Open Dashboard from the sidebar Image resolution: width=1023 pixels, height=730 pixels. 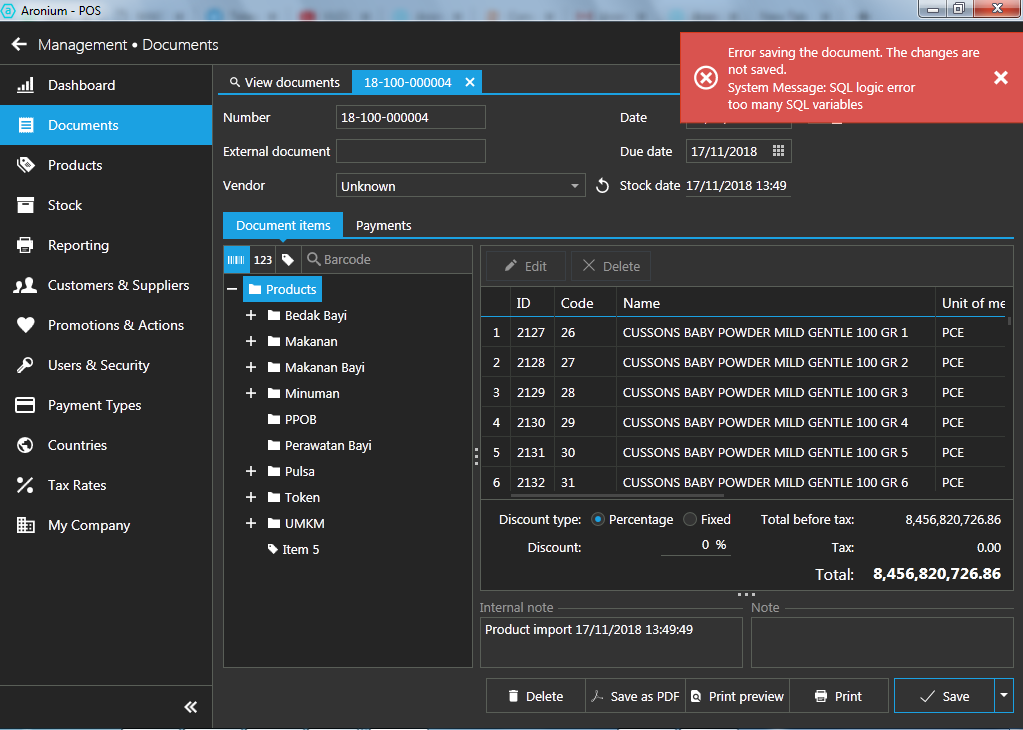[81, 85]
